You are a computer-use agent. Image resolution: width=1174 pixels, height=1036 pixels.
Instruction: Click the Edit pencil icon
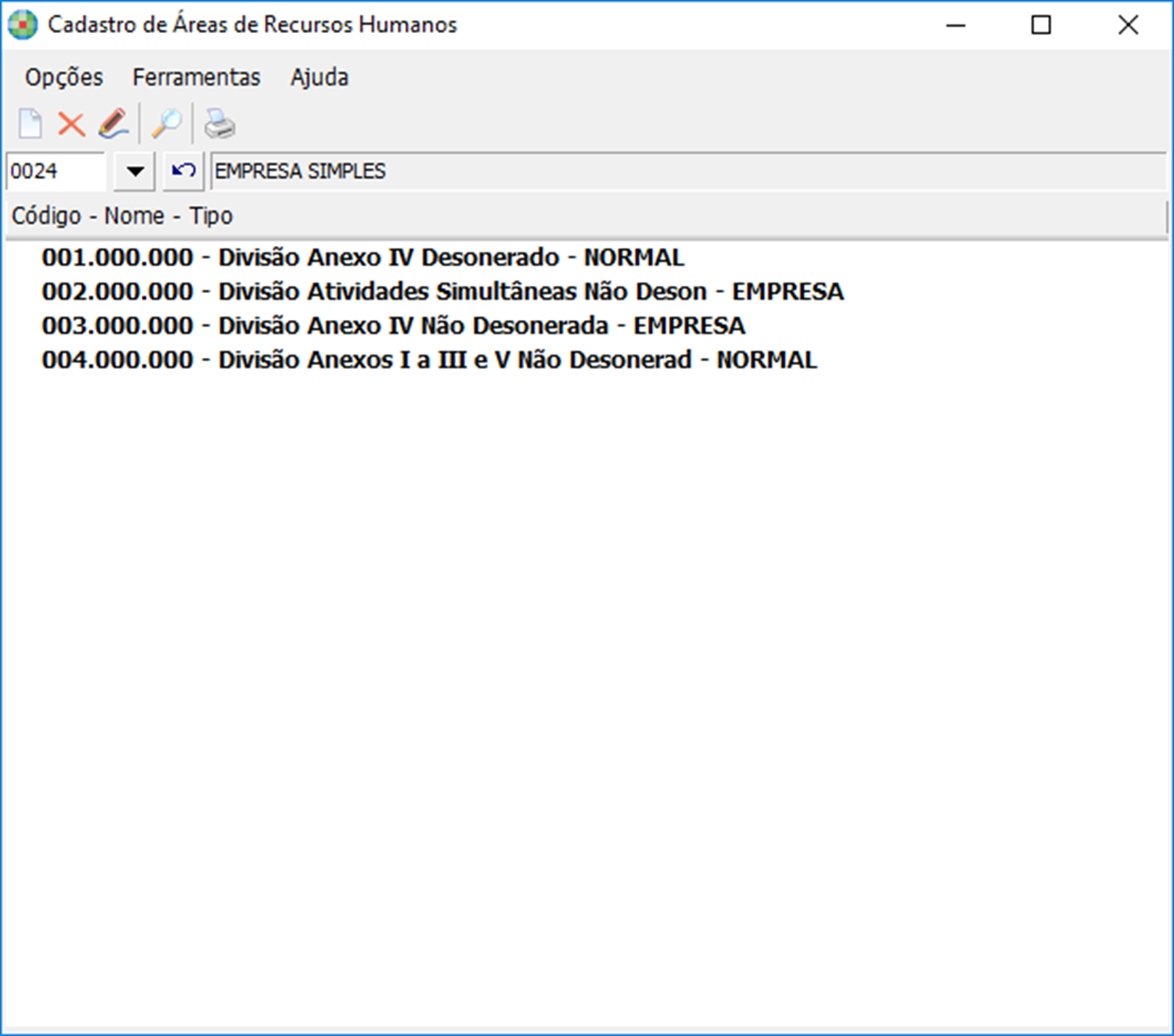[113, 124]
